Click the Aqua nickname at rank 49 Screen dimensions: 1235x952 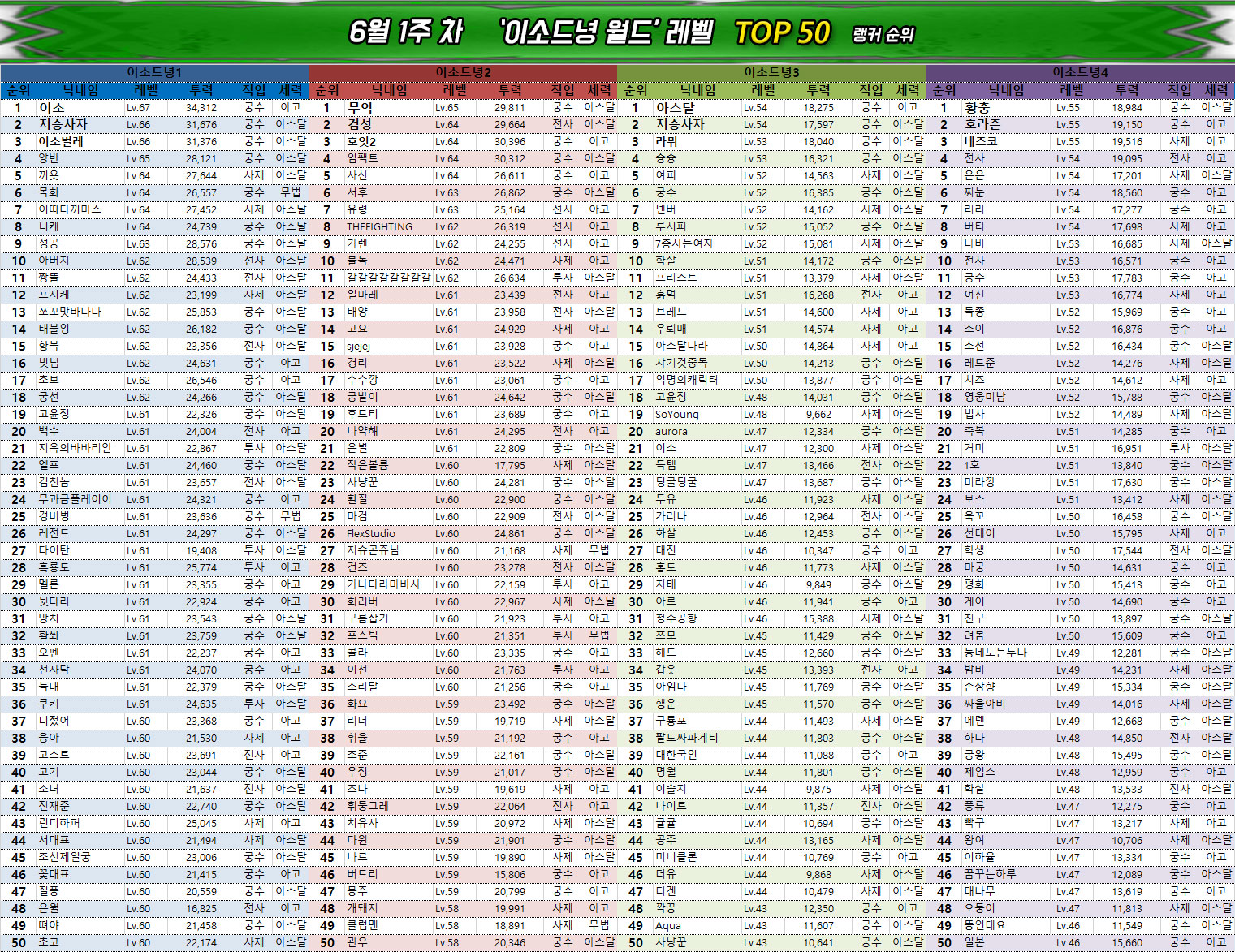667,926
